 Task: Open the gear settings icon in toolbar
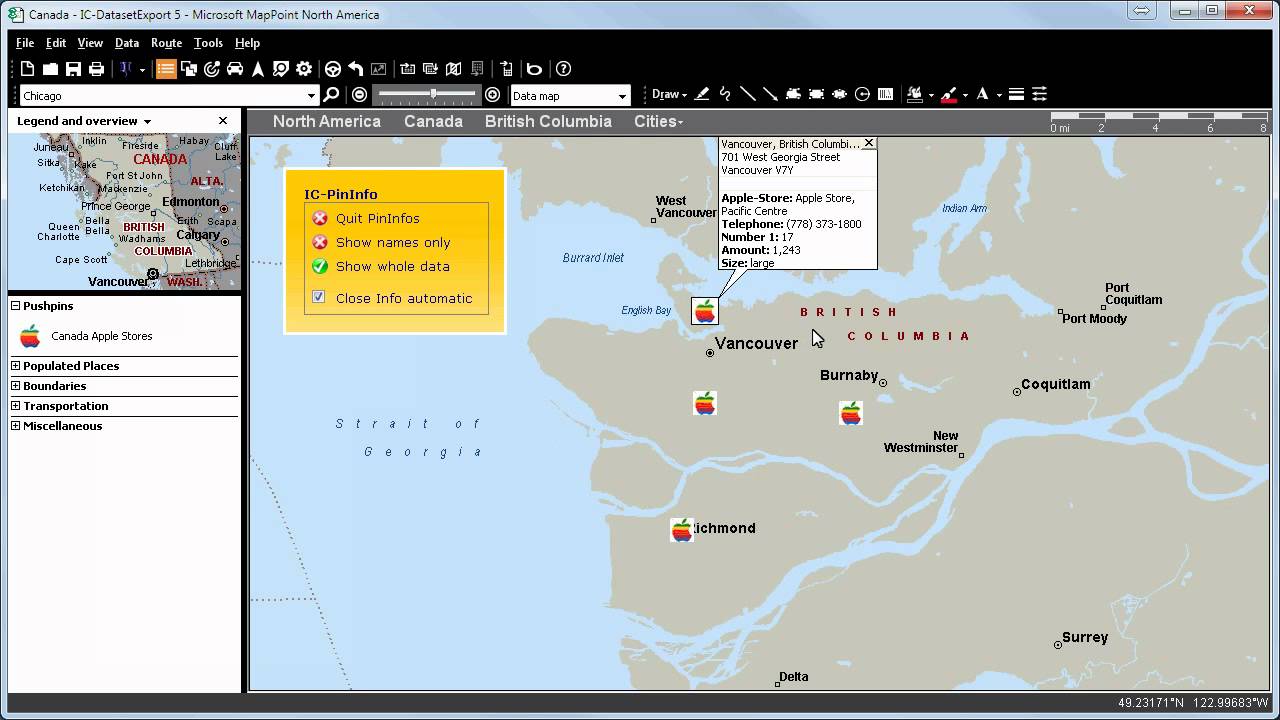tap(304, 69)
